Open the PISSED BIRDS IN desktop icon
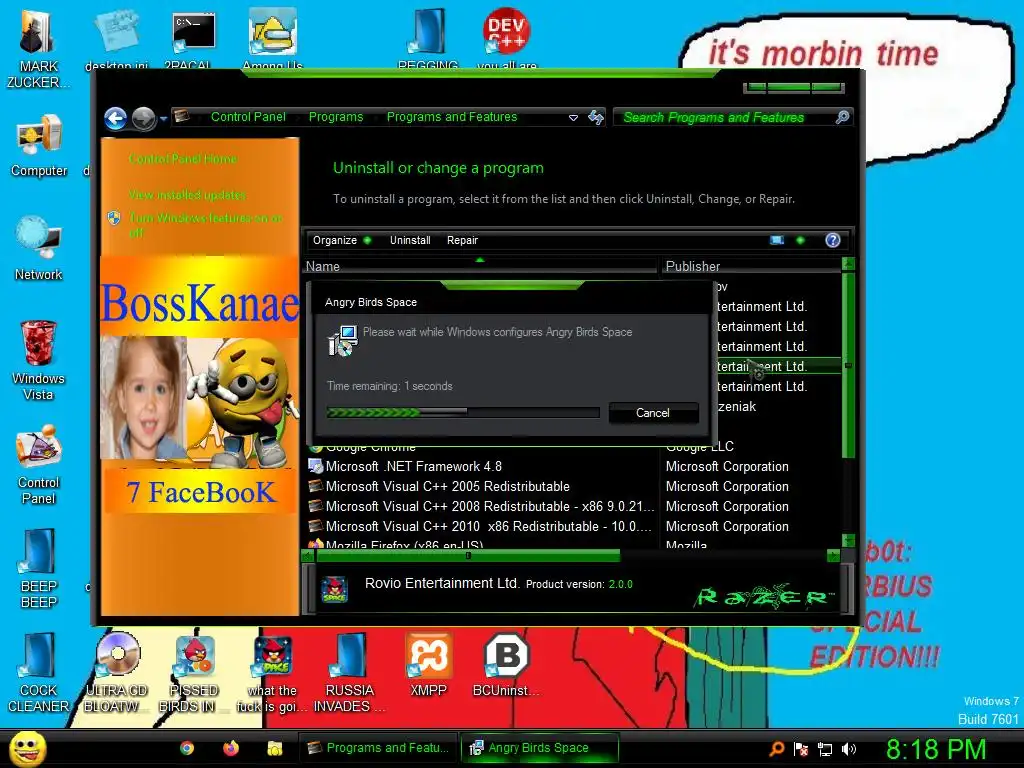The image size is (1024, 768). [194, 675]
